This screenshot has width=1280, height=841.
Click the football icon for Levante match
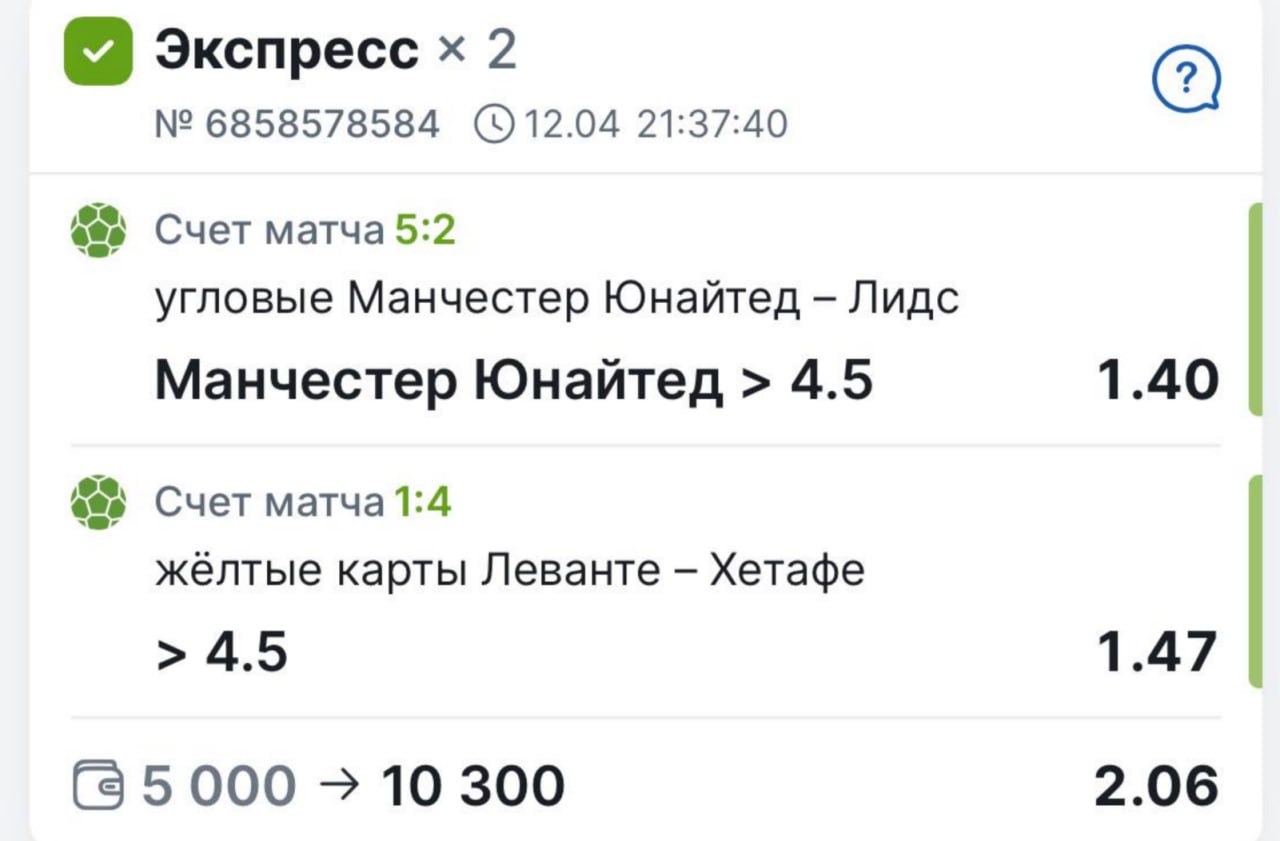[98, 501]
